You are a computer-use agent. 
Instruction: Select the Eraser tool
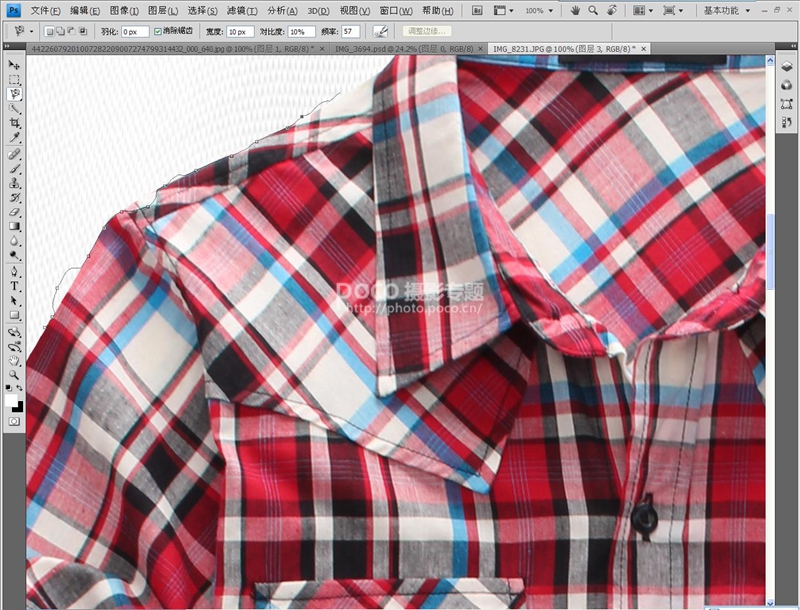pyautogui.click(x=15, y=212)
